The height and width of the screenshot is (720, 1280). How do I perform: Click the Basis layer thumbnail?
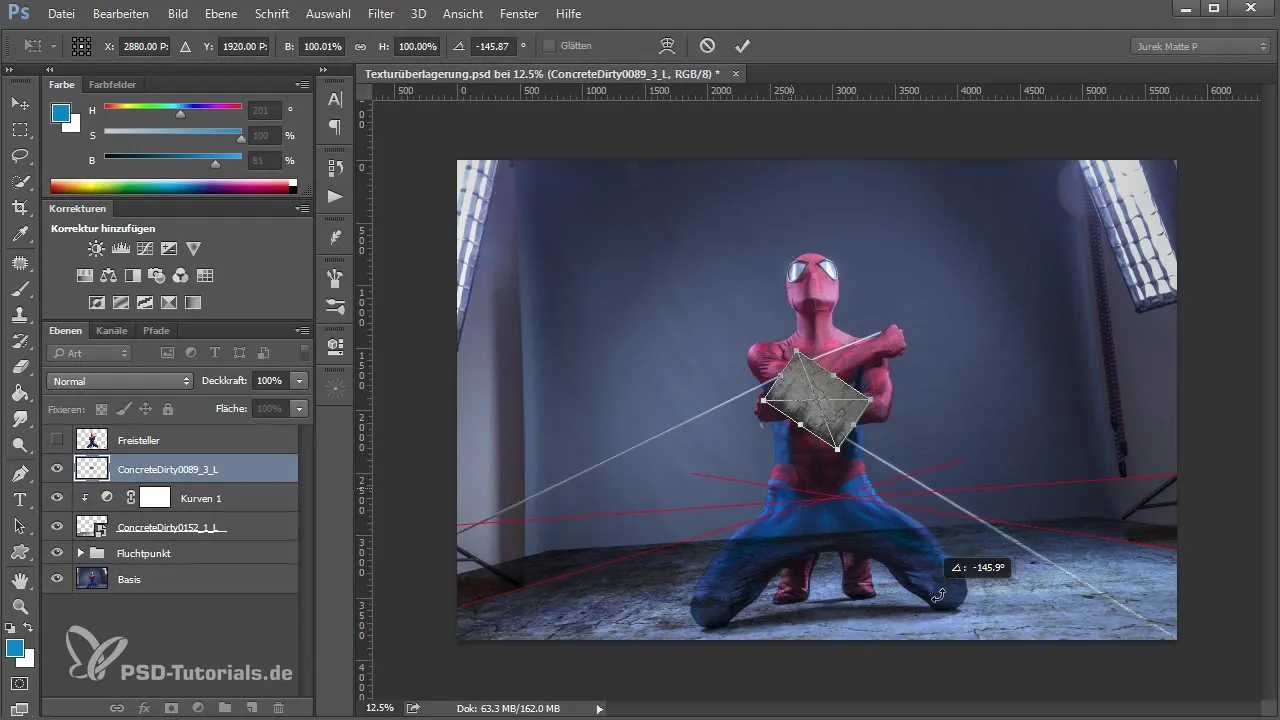(x=92, y=579)
